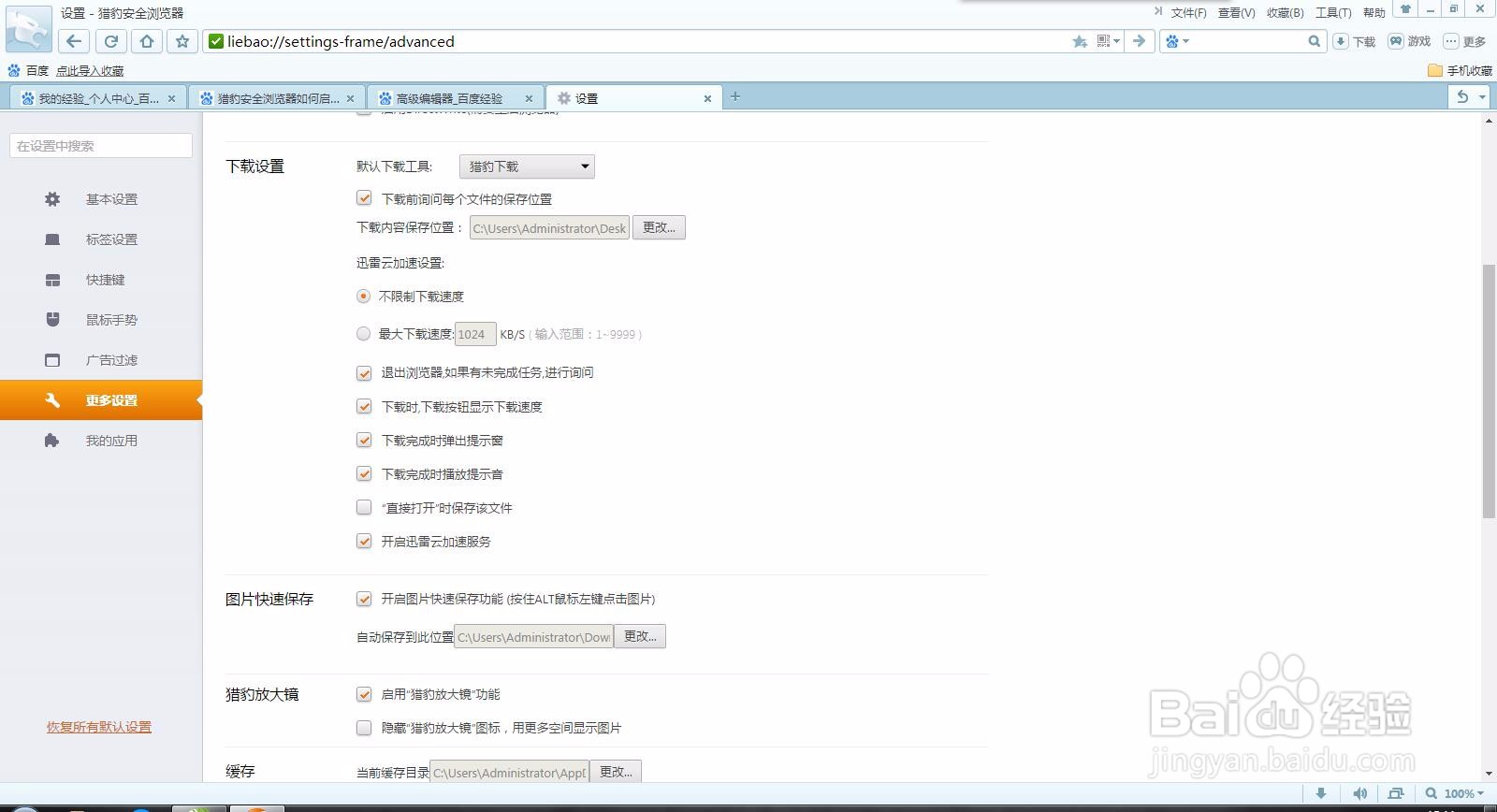The image size is (1497, 812).
Task: Open the 工具(T) menu
Action: pos(1333,12)
